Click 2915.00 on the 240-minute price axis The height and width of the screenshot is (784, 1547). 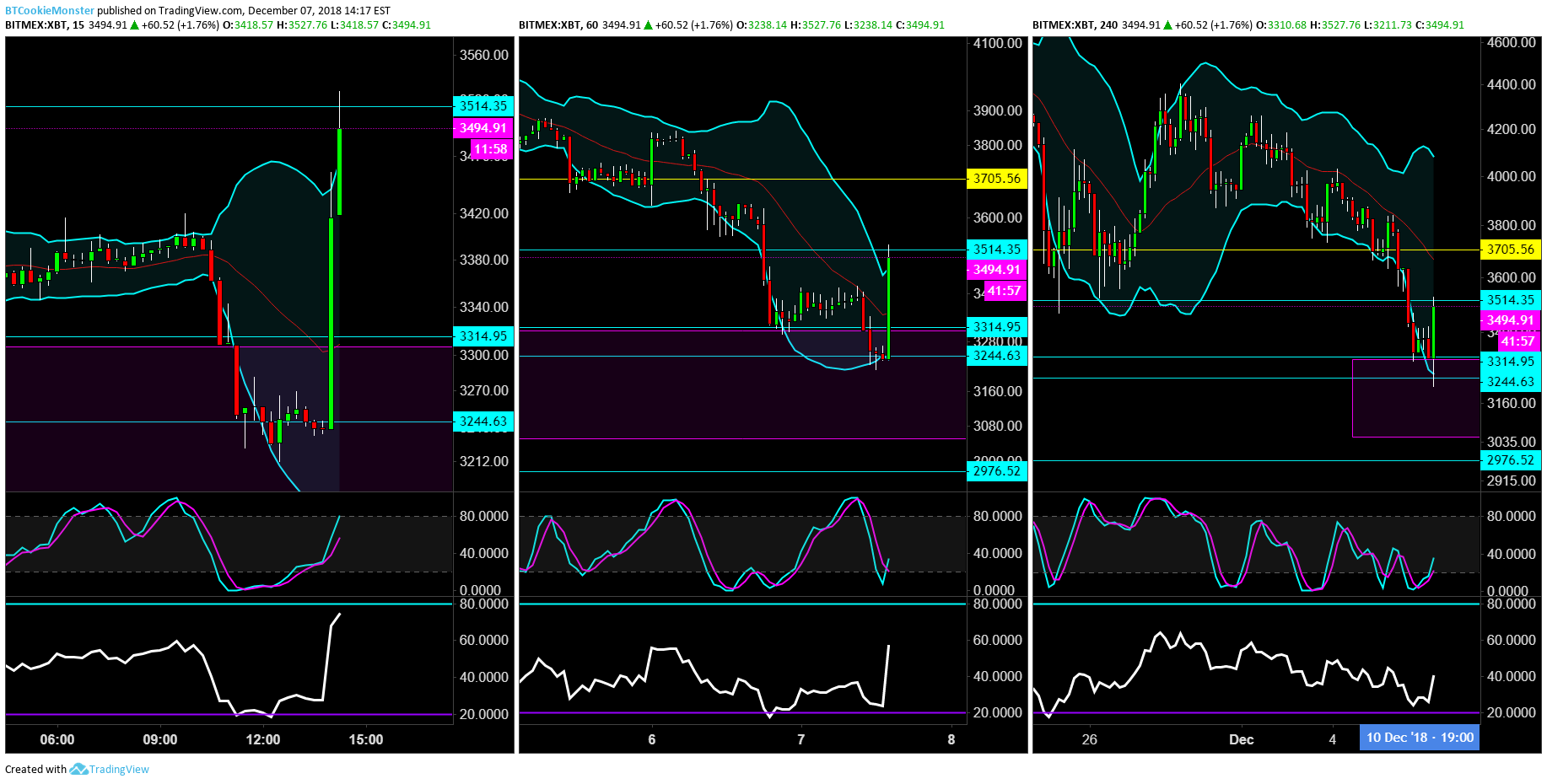point(1511,481)
